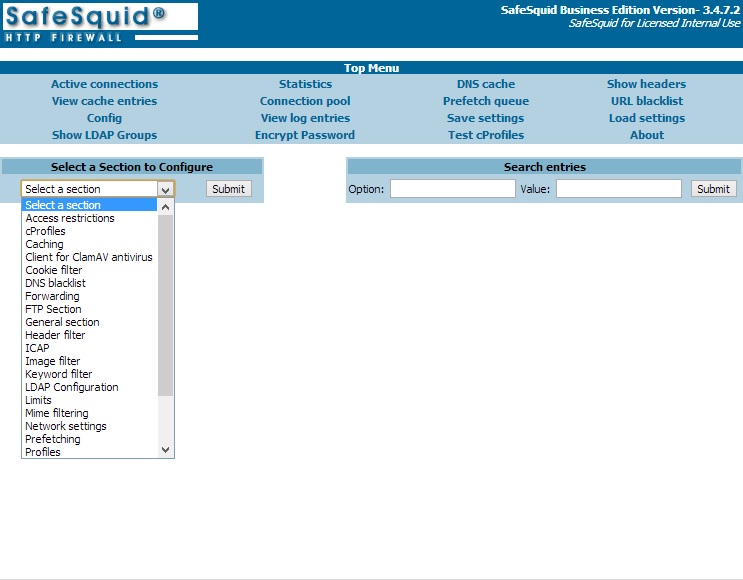Collapse the Select a section dropdown arrow
This screenshot has width=743, height=580.
tap(165, 189)
